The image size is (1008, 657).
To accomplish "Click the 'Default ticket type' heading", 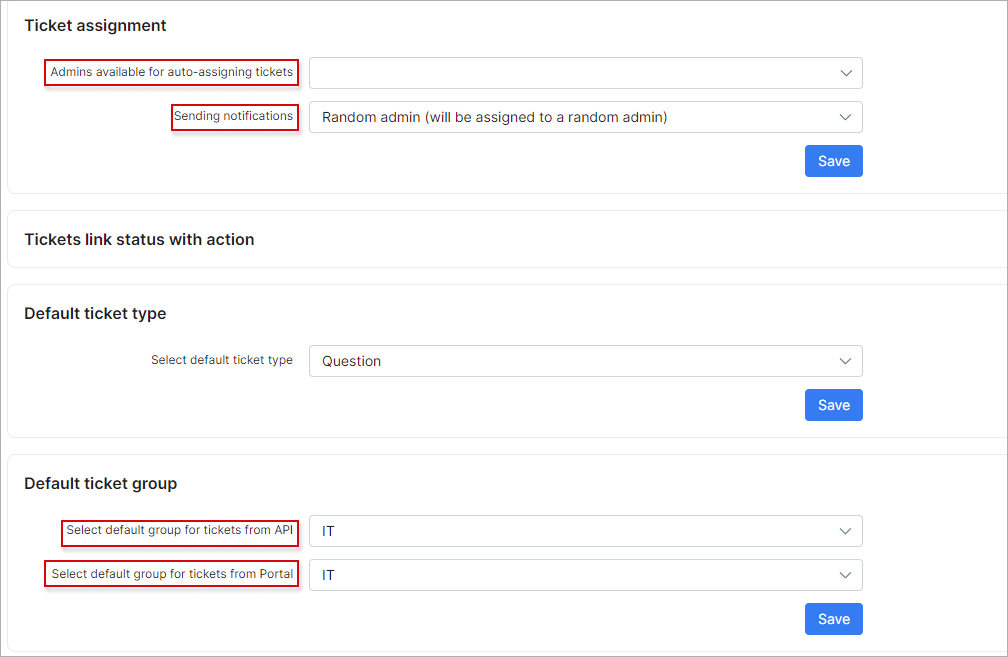I will tap(95, 314).
